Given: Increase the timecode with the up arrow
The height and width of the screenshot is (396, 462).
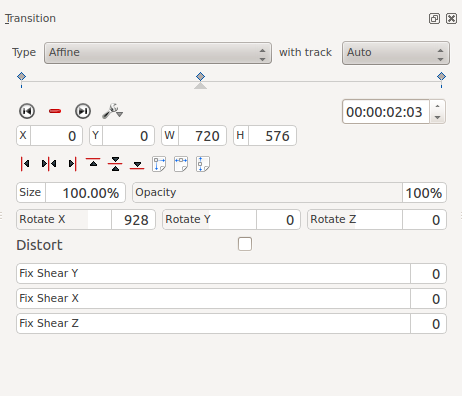Looking at the screenshot, I should (x=437, y=106).
